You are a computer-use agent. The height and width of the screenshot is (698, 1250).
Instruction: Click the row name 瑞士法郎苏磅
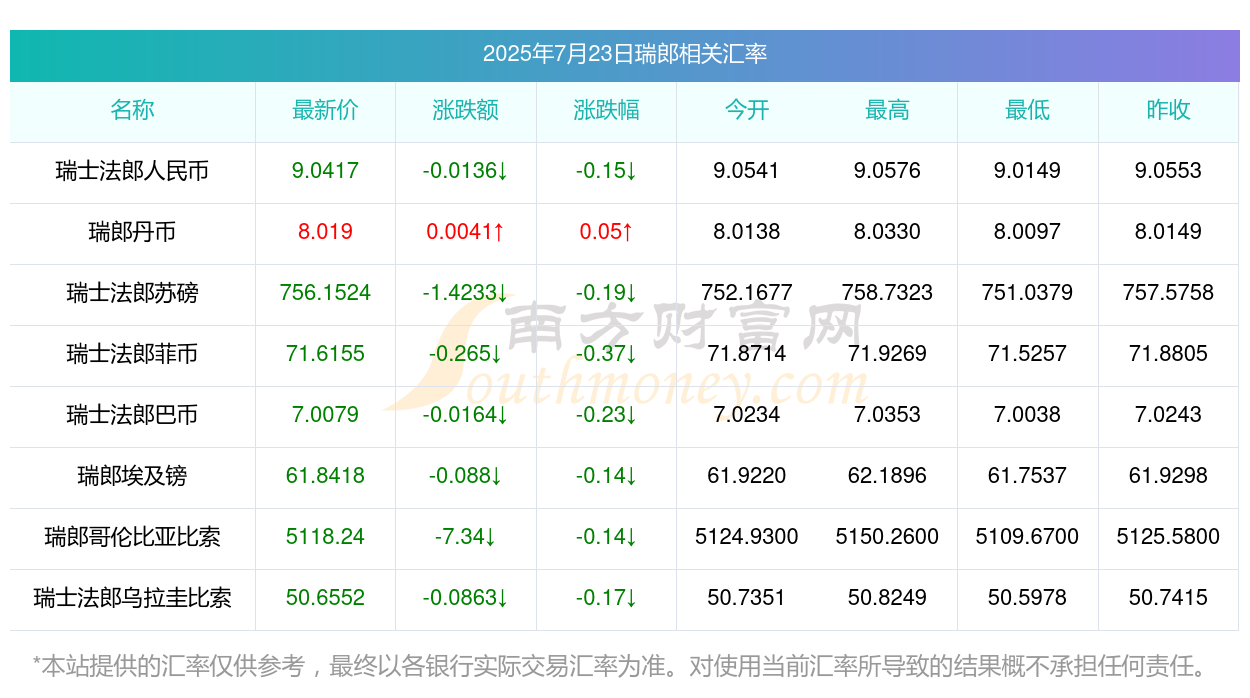click(x=132, y=293)
